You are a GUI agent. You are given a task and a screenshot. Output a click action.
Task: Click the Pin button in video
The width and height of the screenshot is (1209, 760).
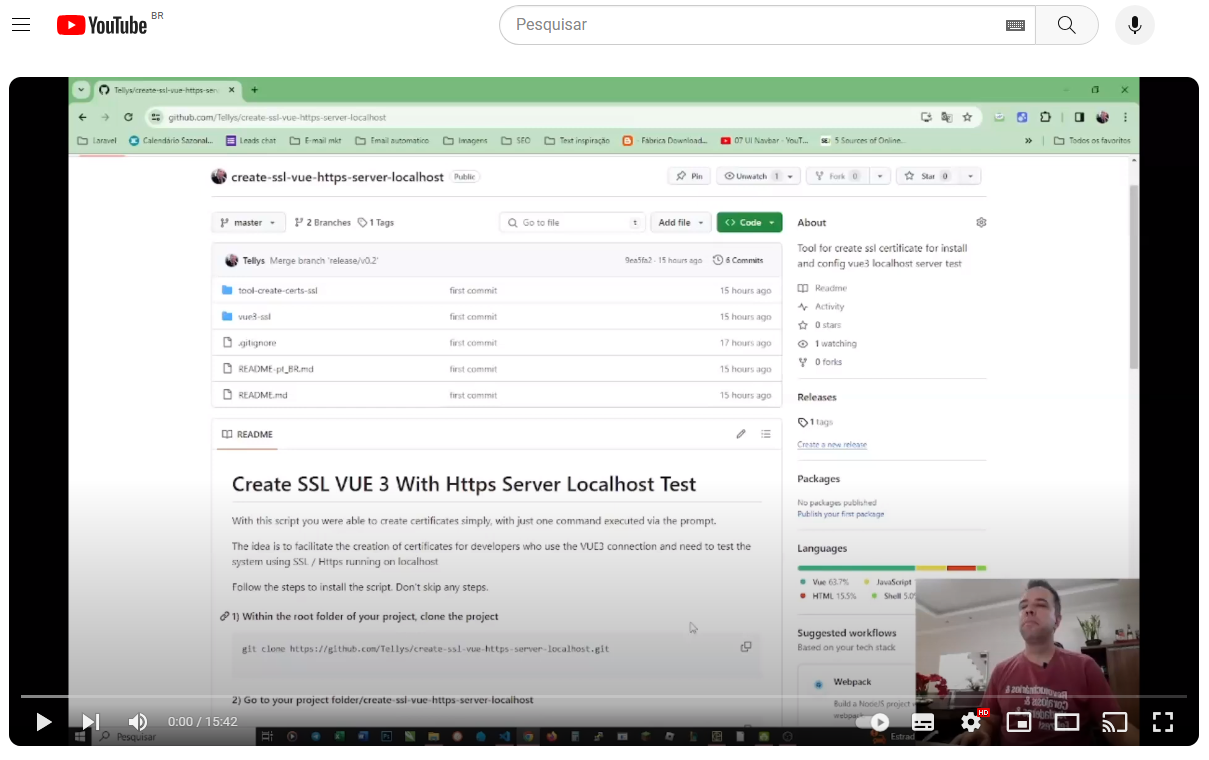[689, 176]
